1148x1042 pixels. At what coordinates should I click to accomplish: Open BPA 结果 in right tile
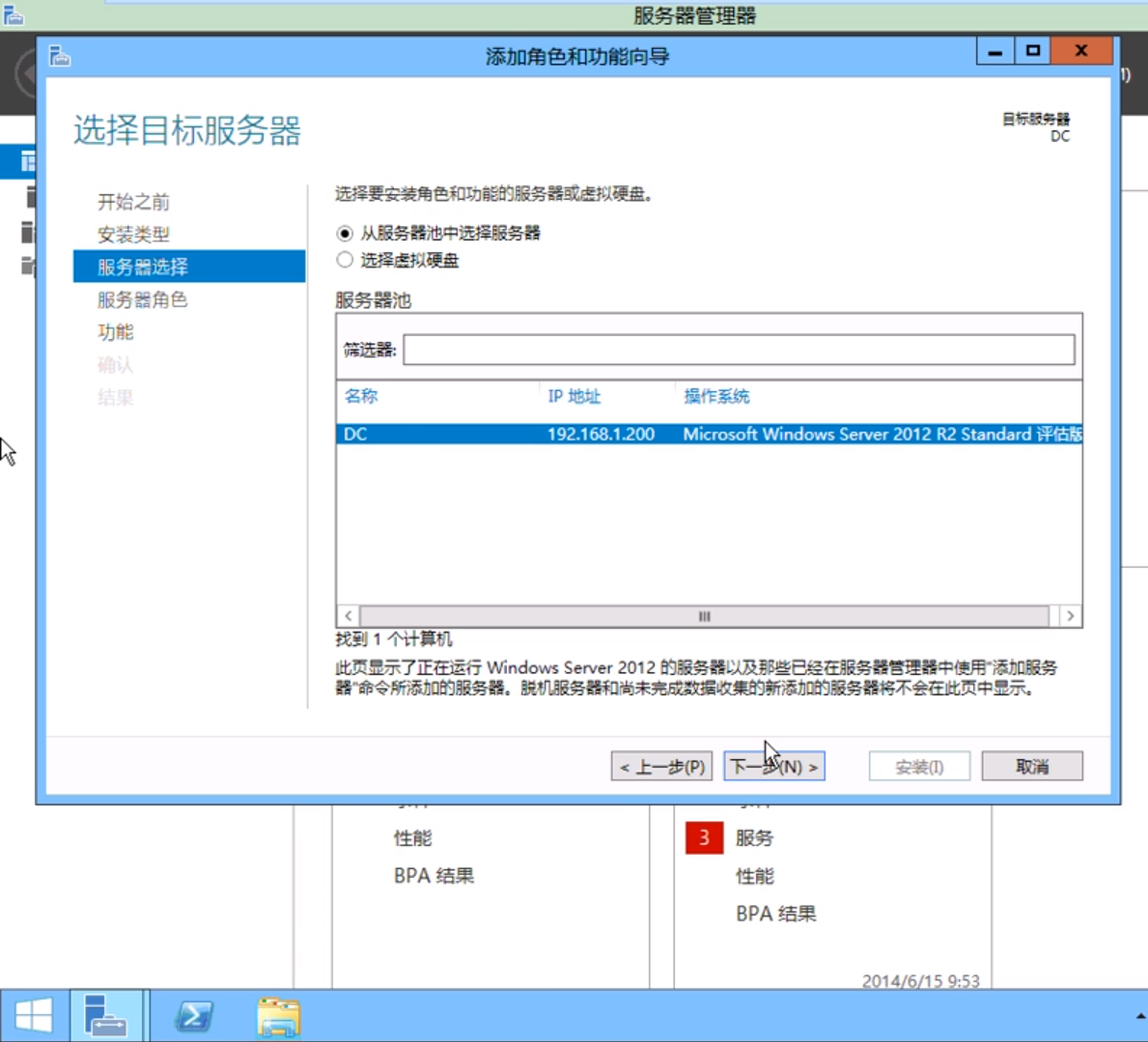pos(776,914)
